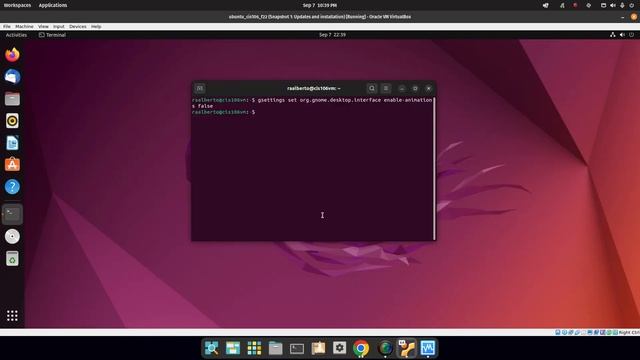
Task: Click host clock Sep 7 10:39 PM
Action: coord(320,5)
